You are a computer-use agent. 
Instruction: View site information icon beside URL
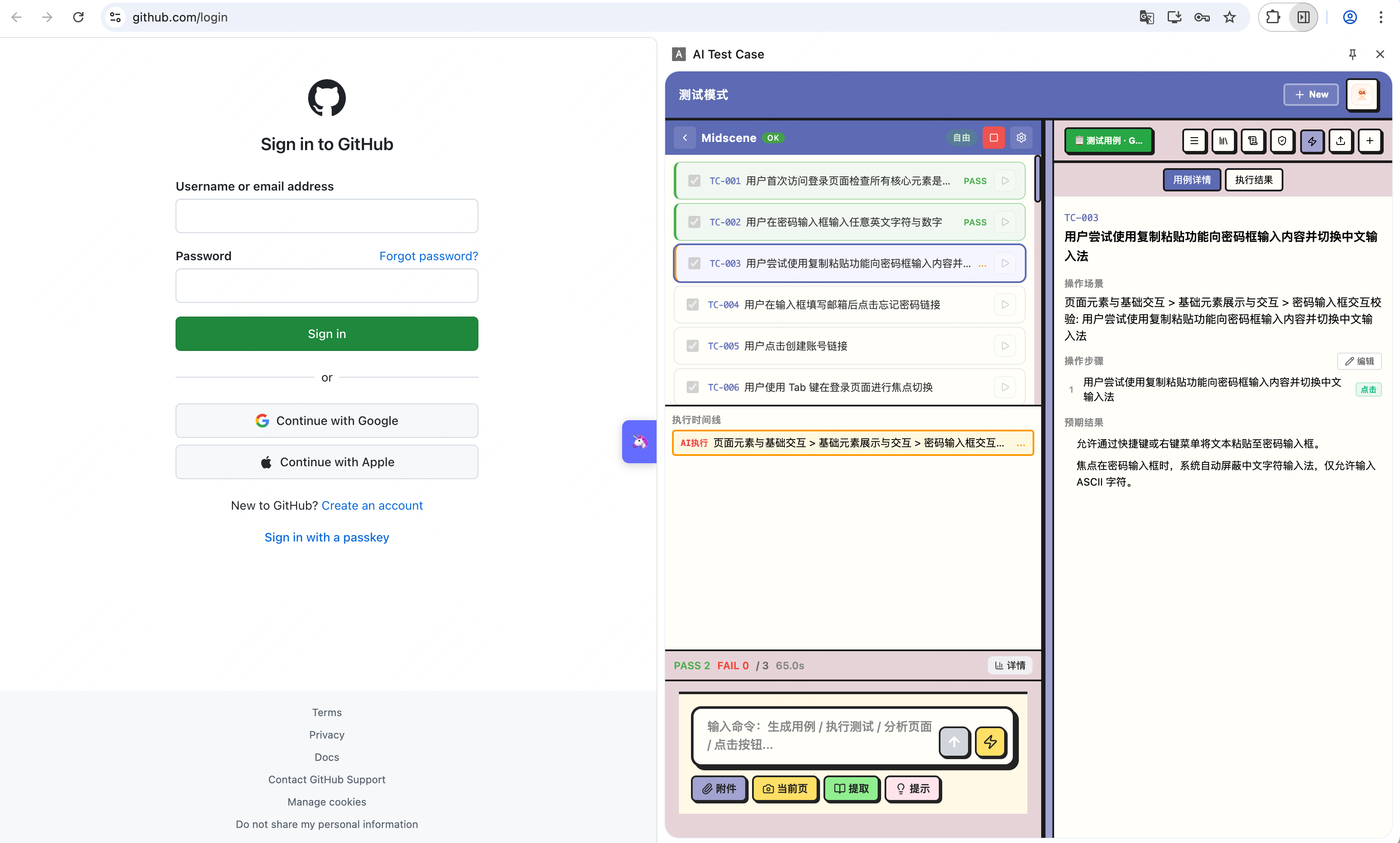(x=115, y=17)
